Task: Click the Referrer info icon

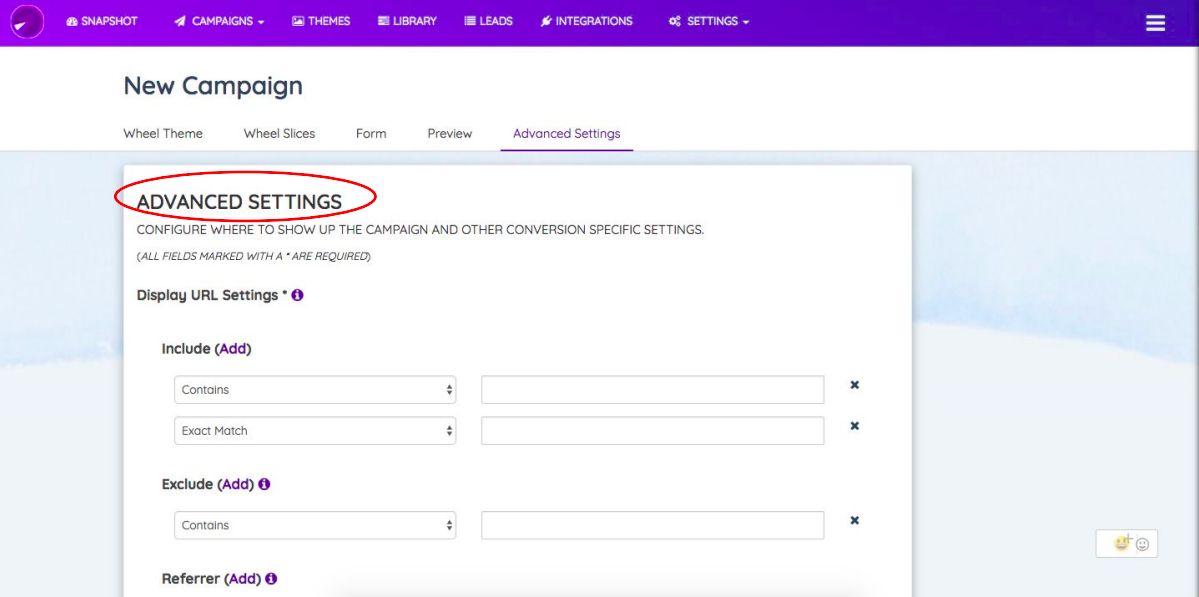Action: [271, 579]
